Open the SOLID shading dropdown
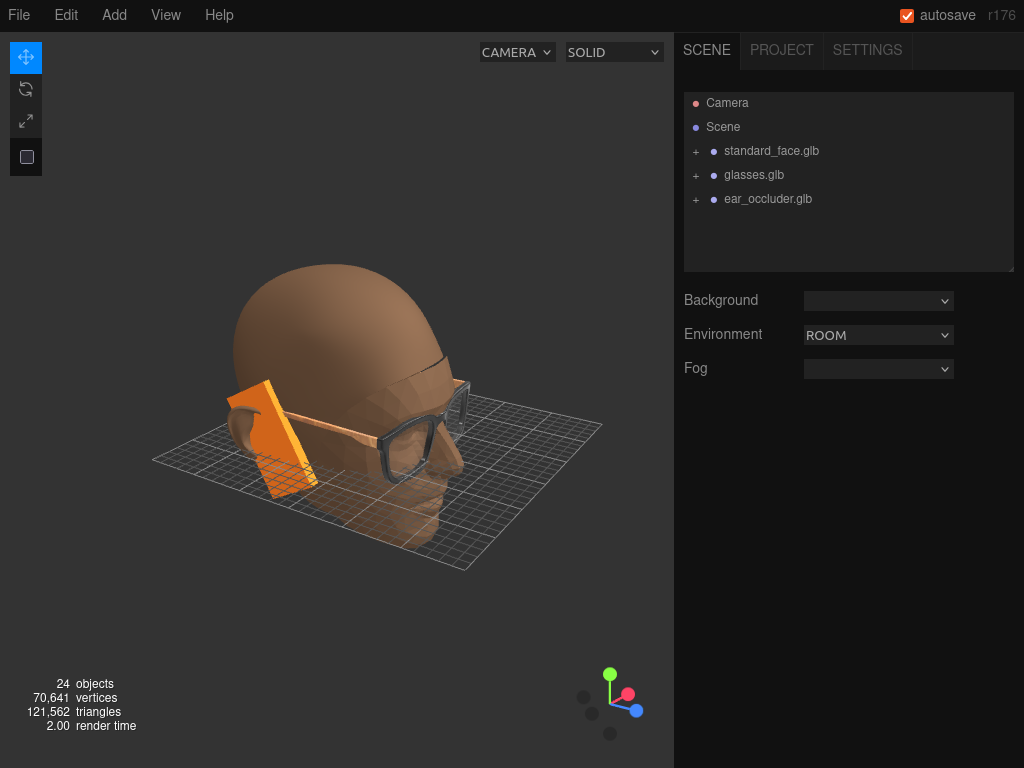The width and height of the screenshot is (1024, 768). coord(614,52)
